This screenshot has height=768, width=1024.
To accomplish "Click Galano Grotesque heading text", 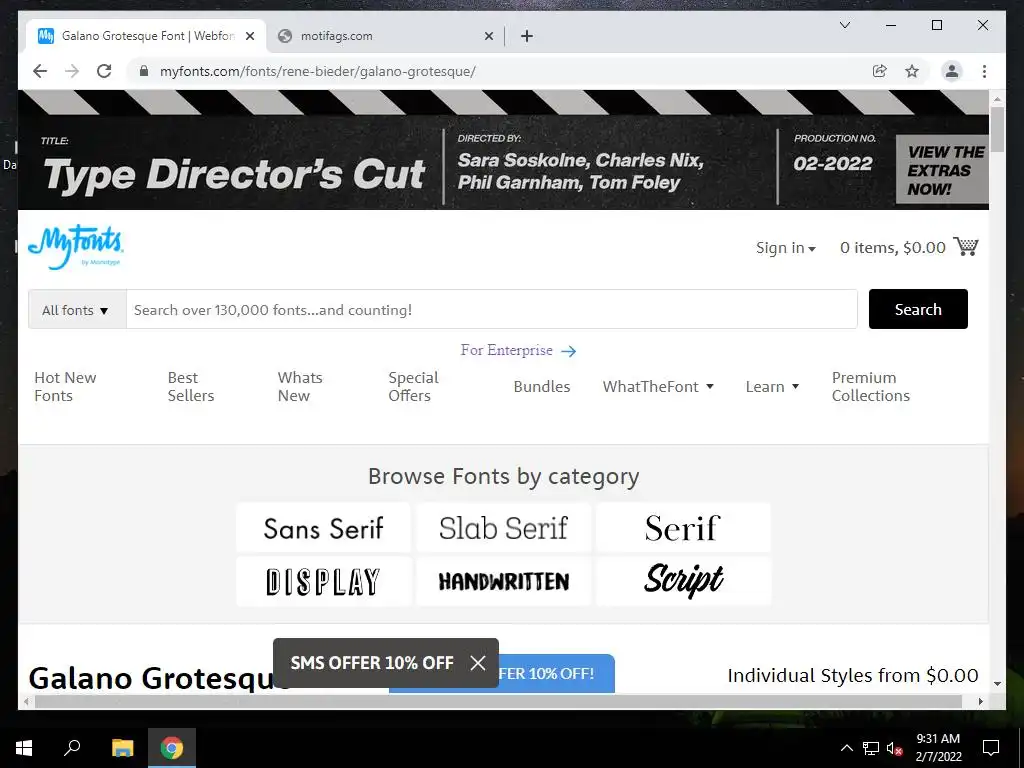I will pos(150,677).
